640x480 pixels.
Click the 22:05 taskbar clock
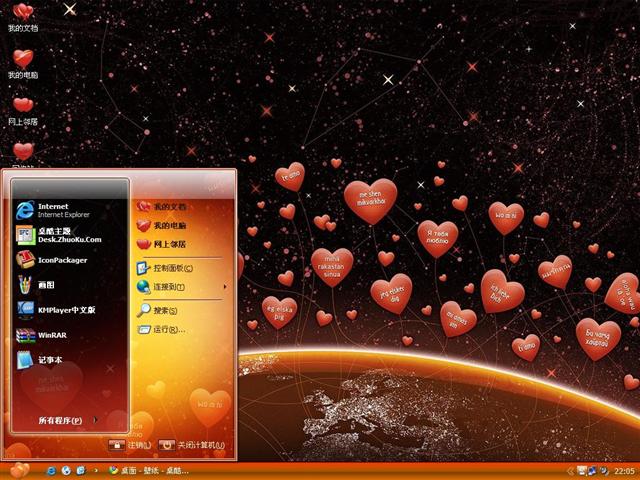click(x=624, y=471)
